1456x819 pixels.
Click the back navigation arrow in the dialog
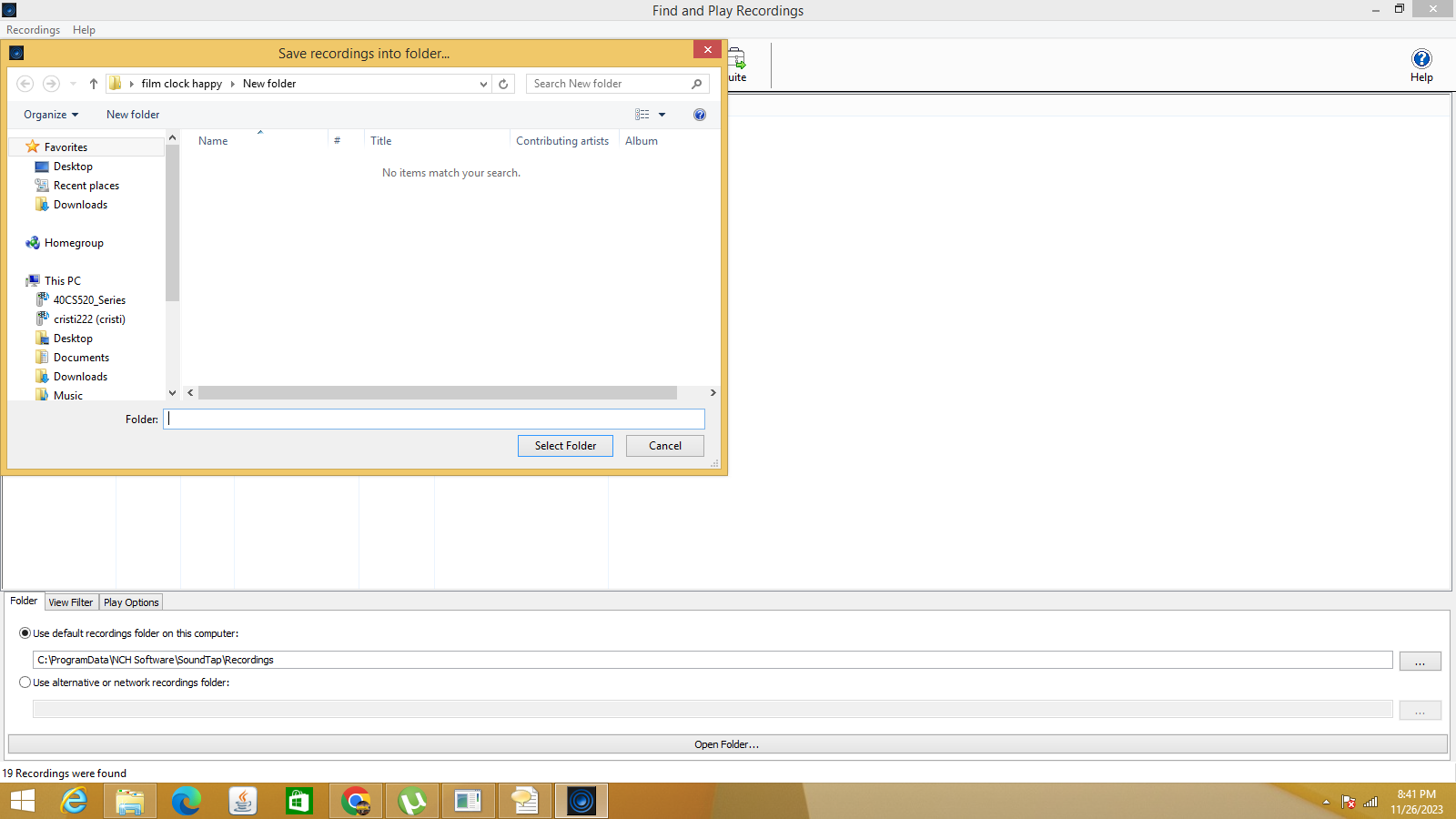pos(25,83)
